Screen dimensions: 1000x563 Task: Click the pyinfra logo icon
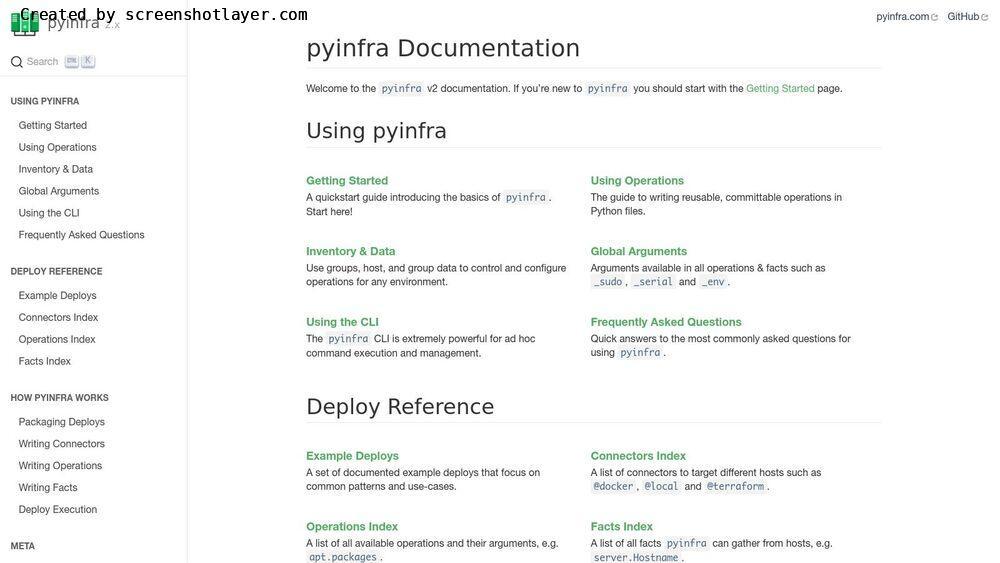[25, 24]
